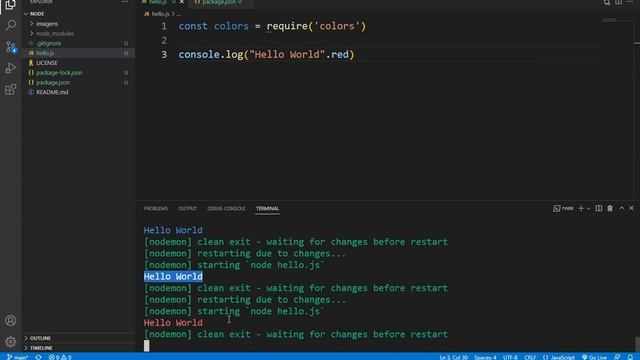Click the blue Hello World terminal line

[173, 230]
